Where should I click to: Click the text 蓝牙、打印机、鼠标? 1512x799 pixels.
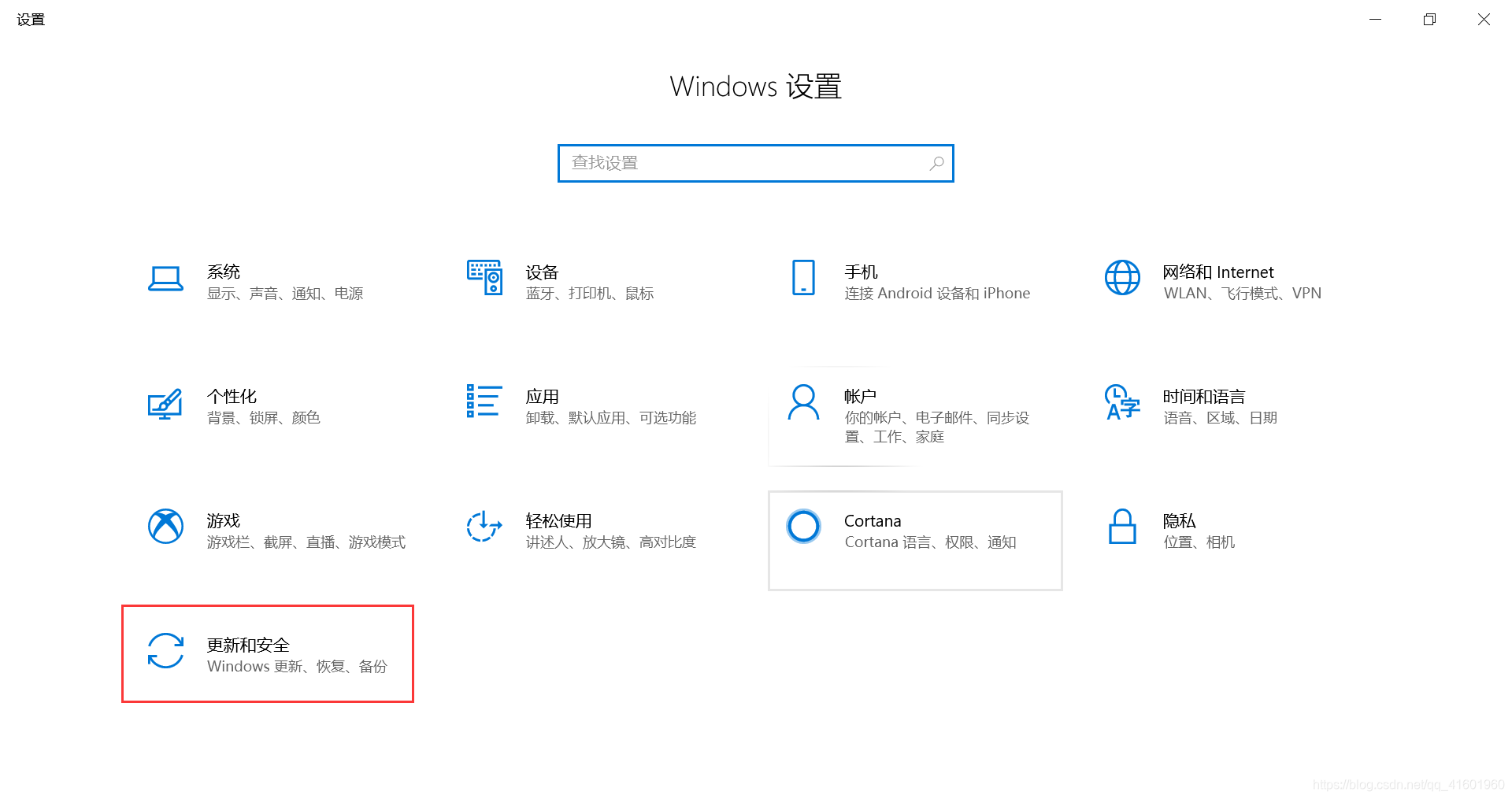click(x=590, y=293)
